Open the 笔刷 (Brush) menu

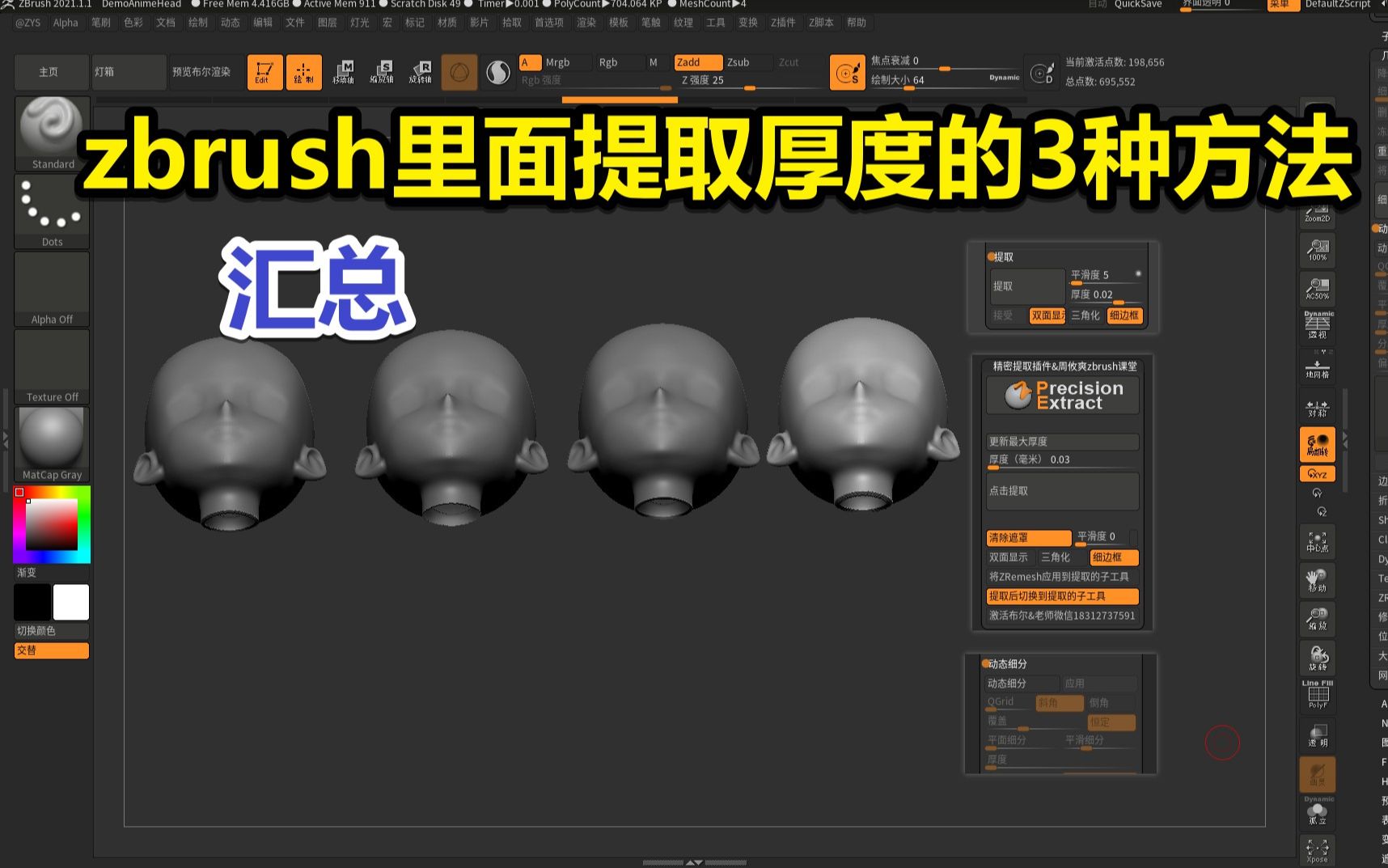[x=101, y=23]
